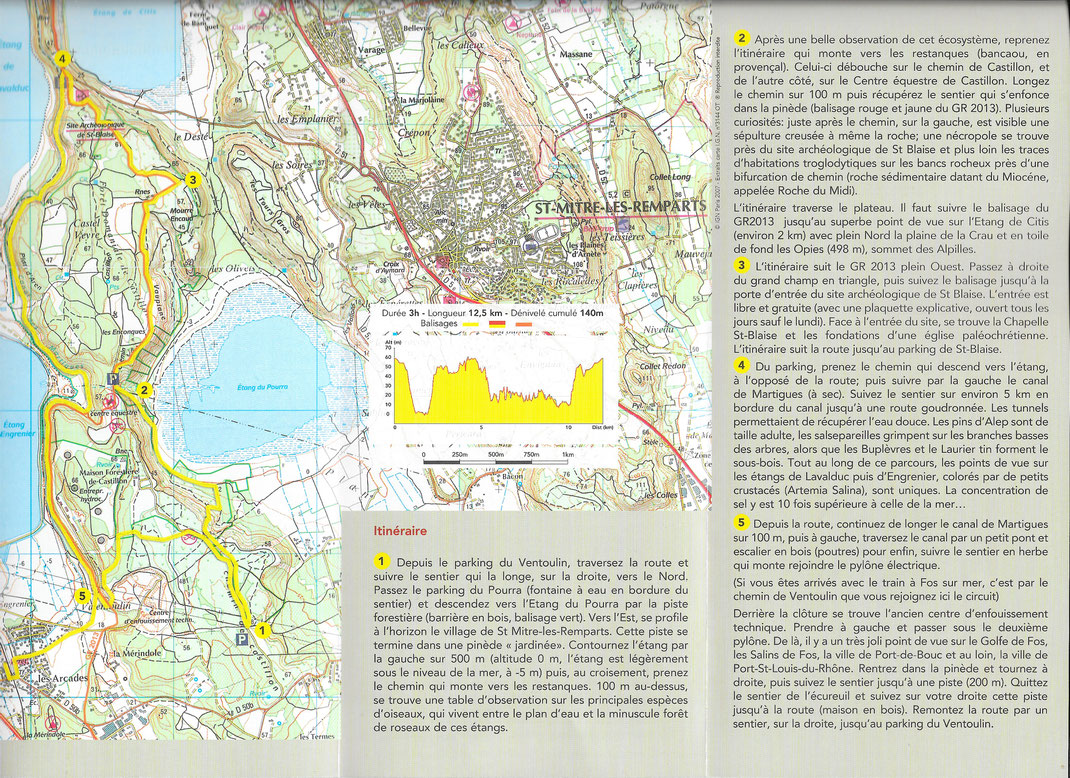The image size is (1070, 778).
Task: Click the 'les Soires' map label
Action: click(292, 165)
